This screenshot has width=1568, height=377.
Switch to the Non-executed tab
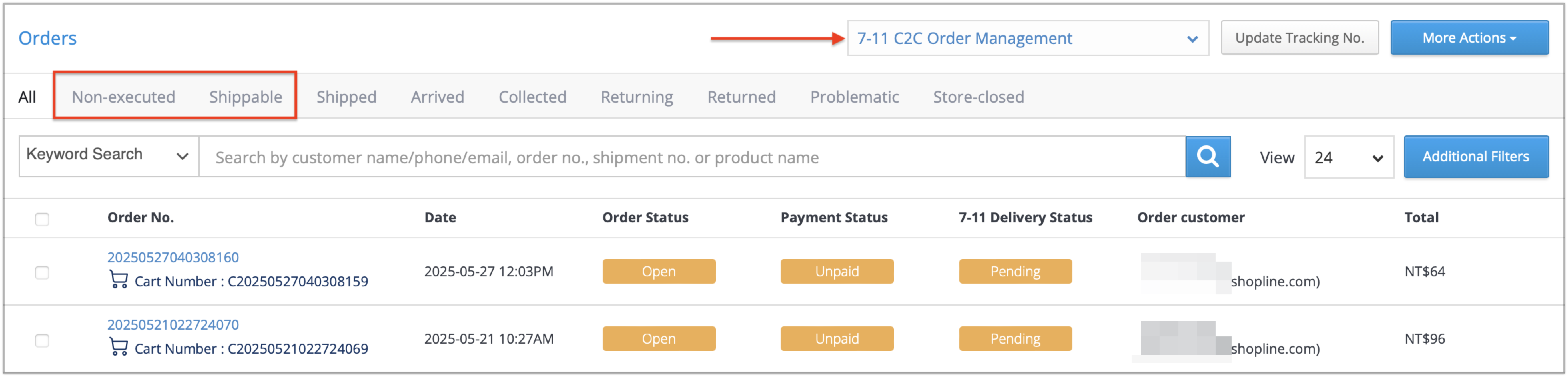click(124, 97)
